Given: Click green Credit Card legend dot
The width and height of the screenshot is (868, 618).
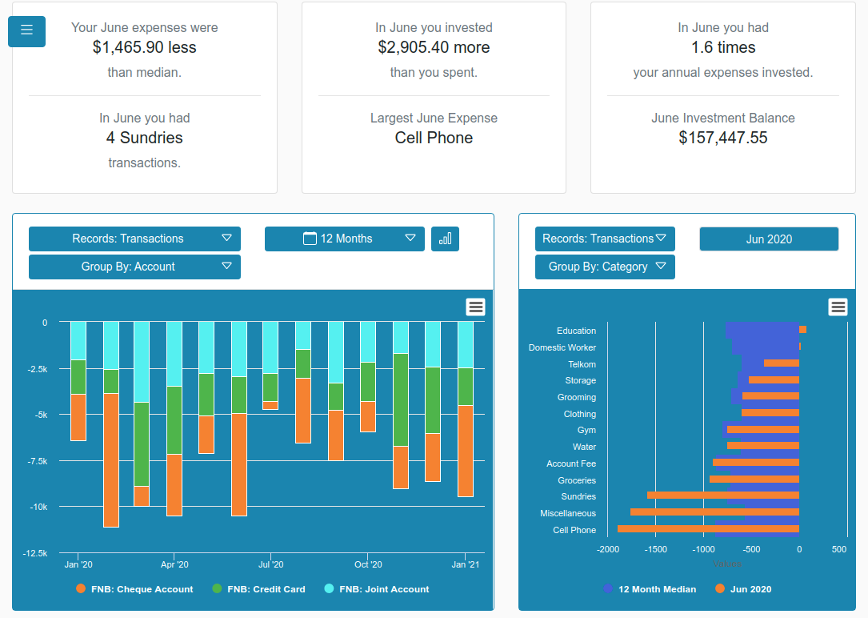Looking at the screenshot, I should (x=217, y=589).
